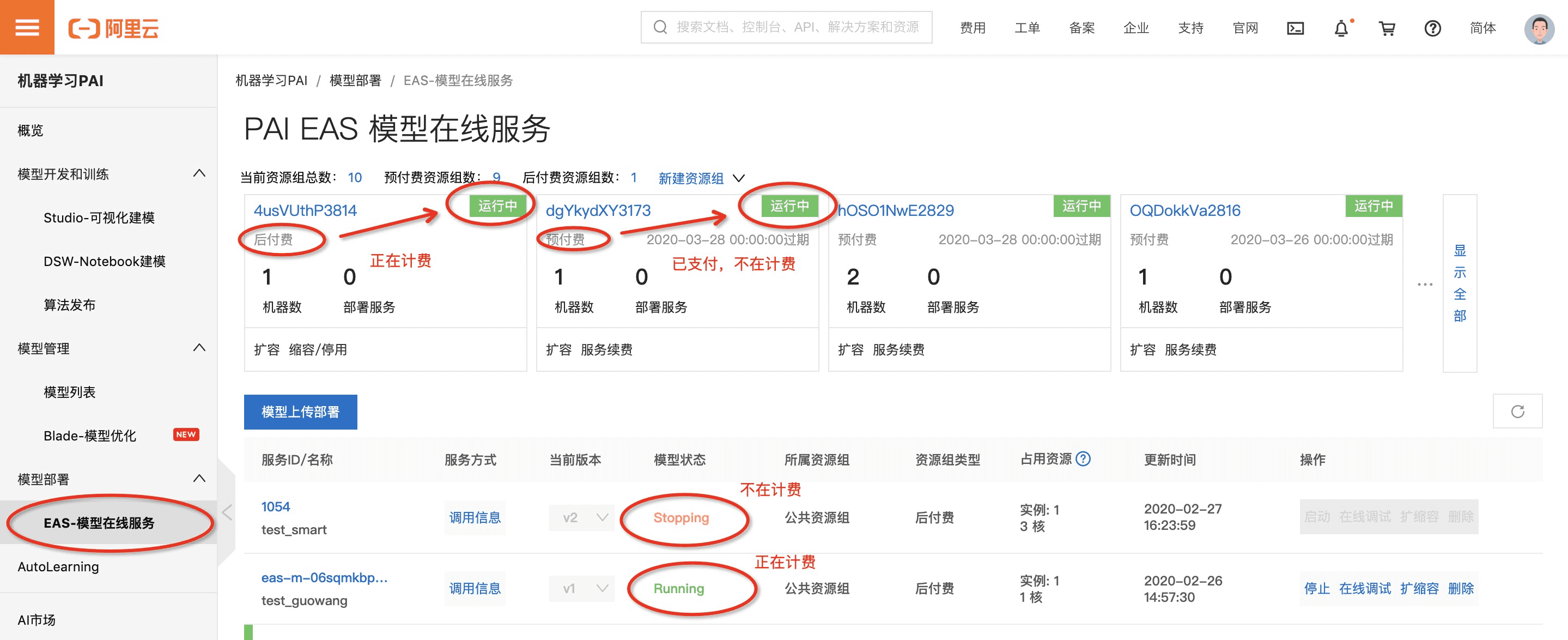Click 缩容/停用 on the 4usVUthP3814 card

coord(317,349)
